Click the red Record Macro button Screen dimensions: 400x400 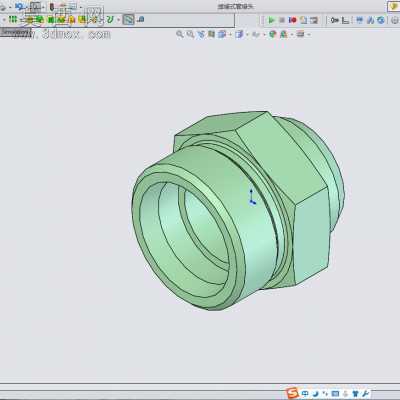point(293,20)
